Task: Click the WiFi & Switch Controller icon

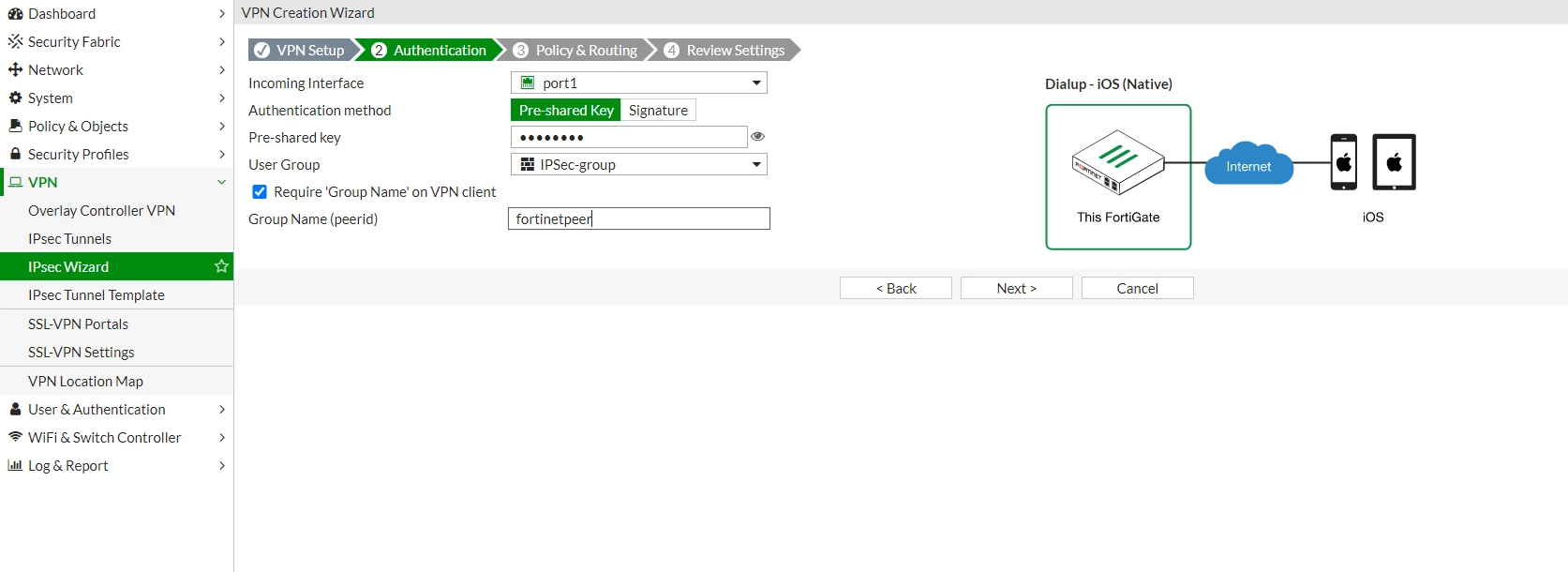Action: [15, 437]
